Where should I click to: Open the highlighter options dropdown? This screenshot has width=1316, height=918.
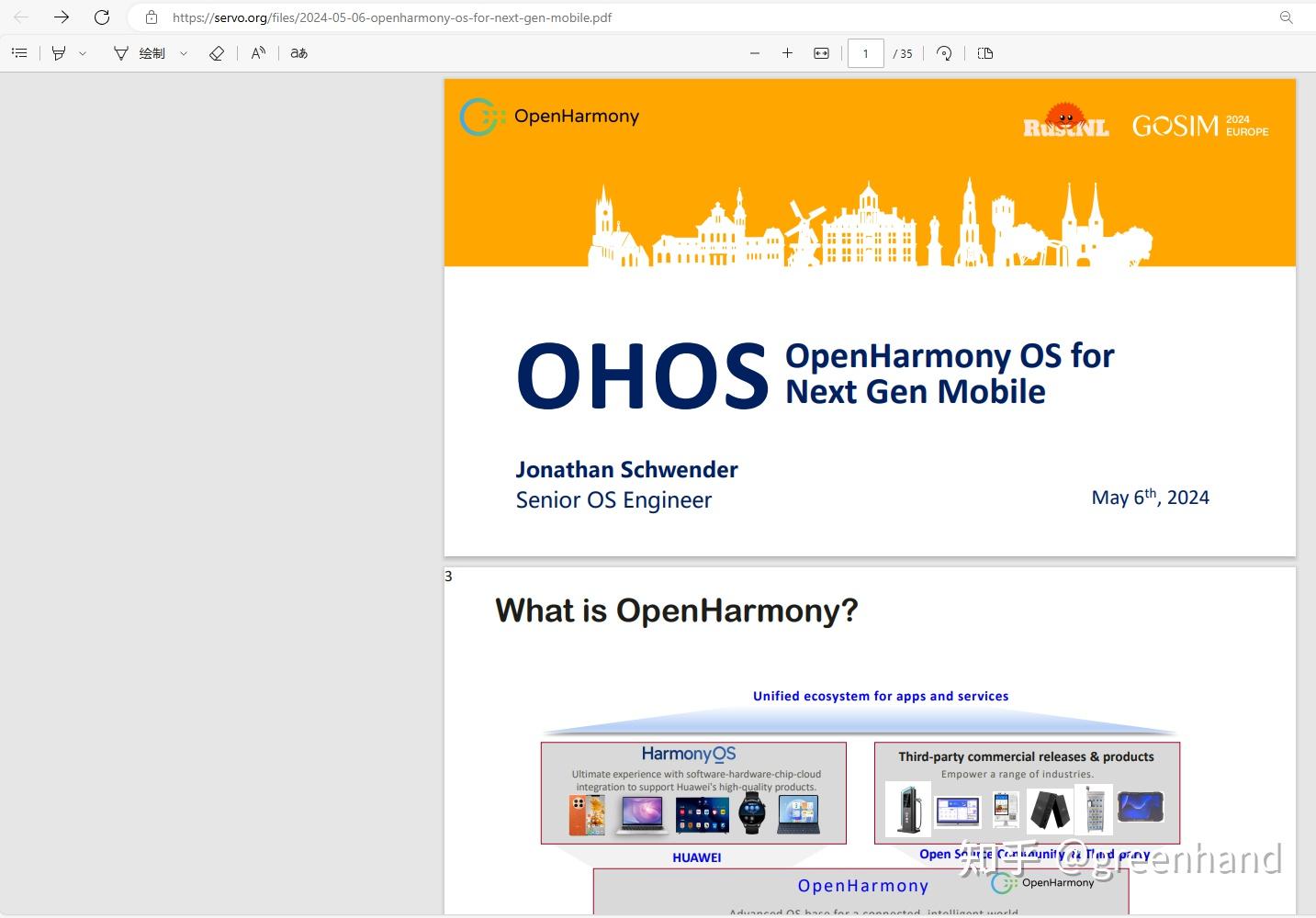click(82, 52)
